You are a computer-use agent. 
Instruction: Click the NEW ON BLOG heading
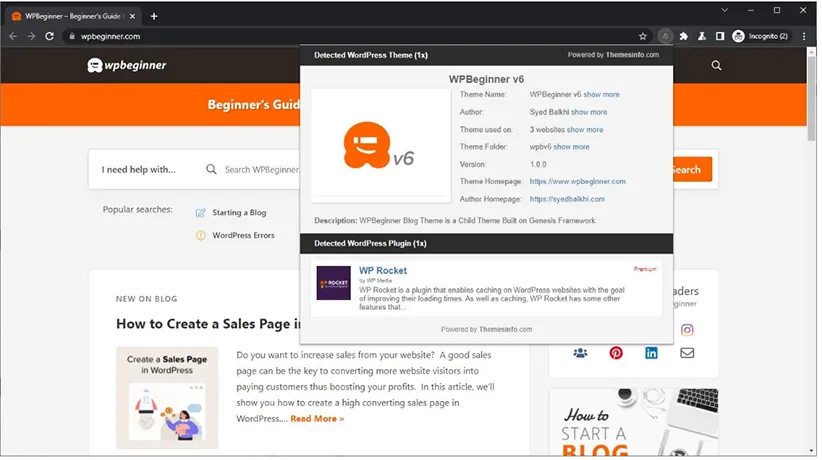pos(147,299)
